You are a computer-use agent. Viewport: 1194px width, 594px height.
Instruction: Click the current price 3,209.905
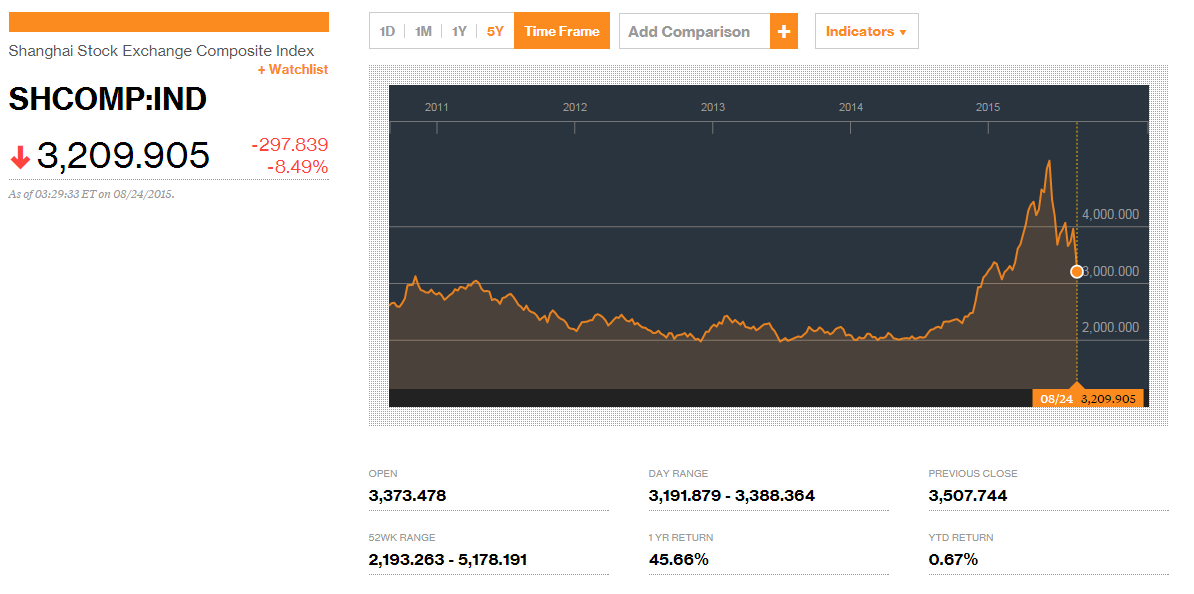coord(123,155)
